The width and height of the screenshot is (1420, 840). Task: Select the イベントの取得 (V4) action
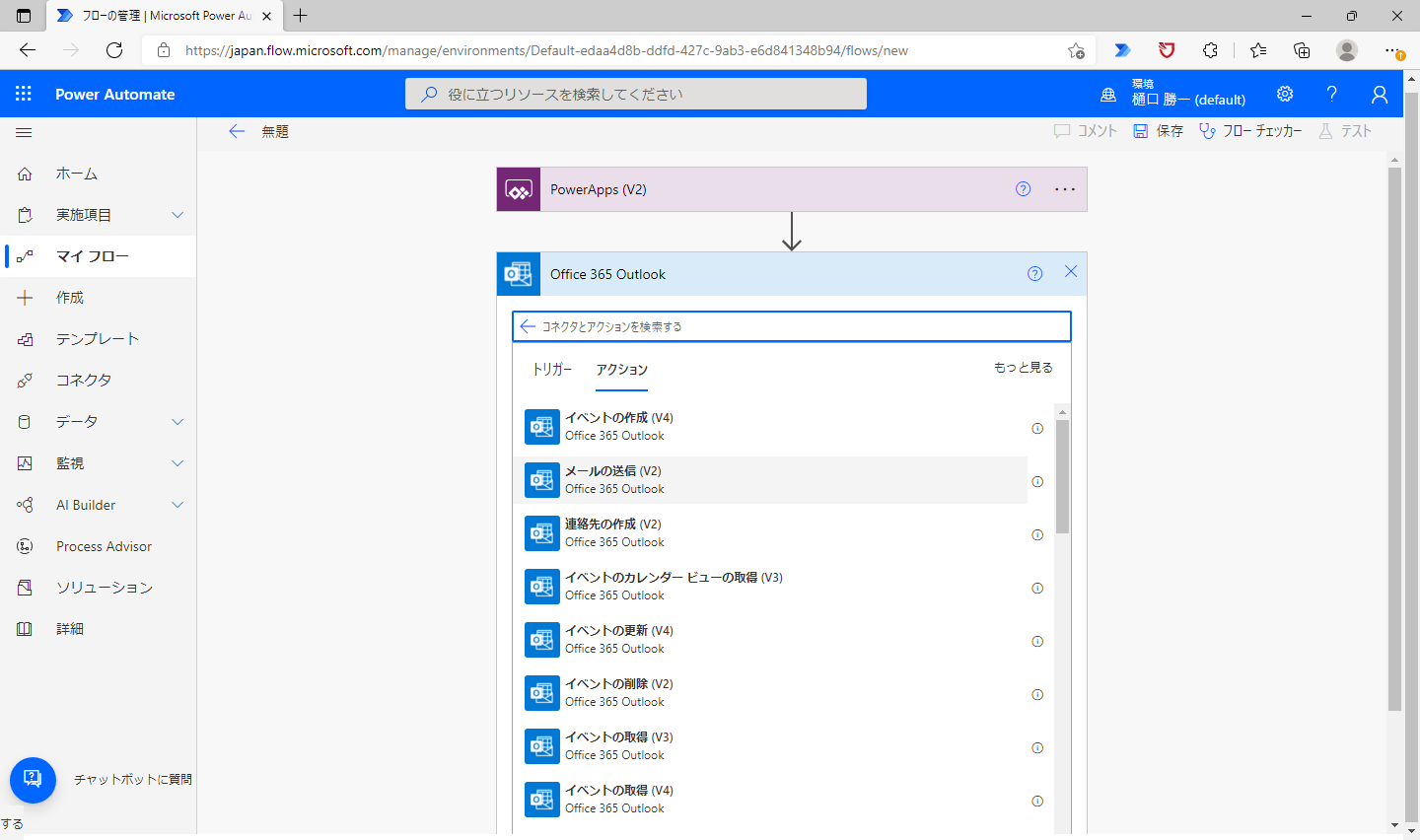(x=770, y=800)
